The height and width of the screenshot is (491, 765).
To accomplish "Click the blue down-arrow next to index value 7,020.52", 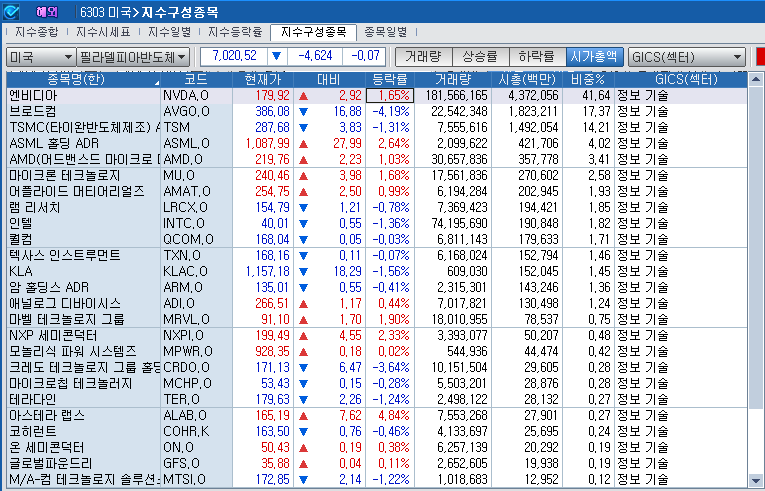I will (277, 56).
